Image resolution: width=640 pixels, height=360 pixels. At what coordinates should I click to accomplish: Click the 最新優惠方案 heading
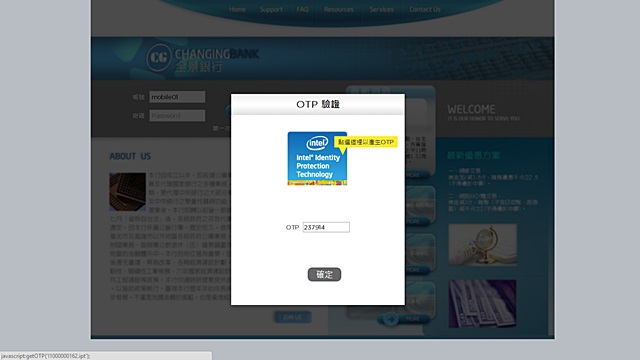473,156
